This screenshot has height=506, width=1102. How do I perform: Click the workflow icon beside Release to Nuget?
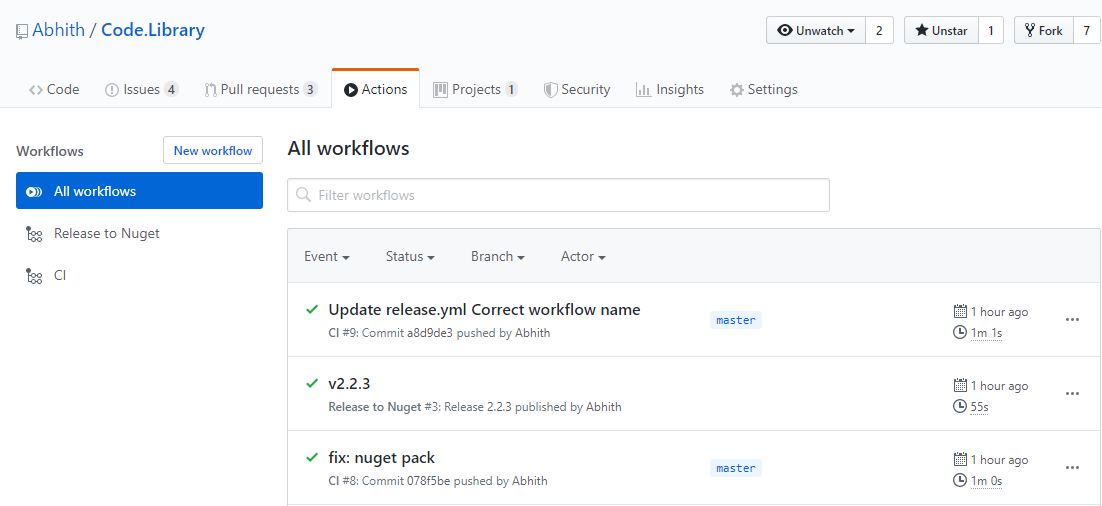(x=34, y=234)
